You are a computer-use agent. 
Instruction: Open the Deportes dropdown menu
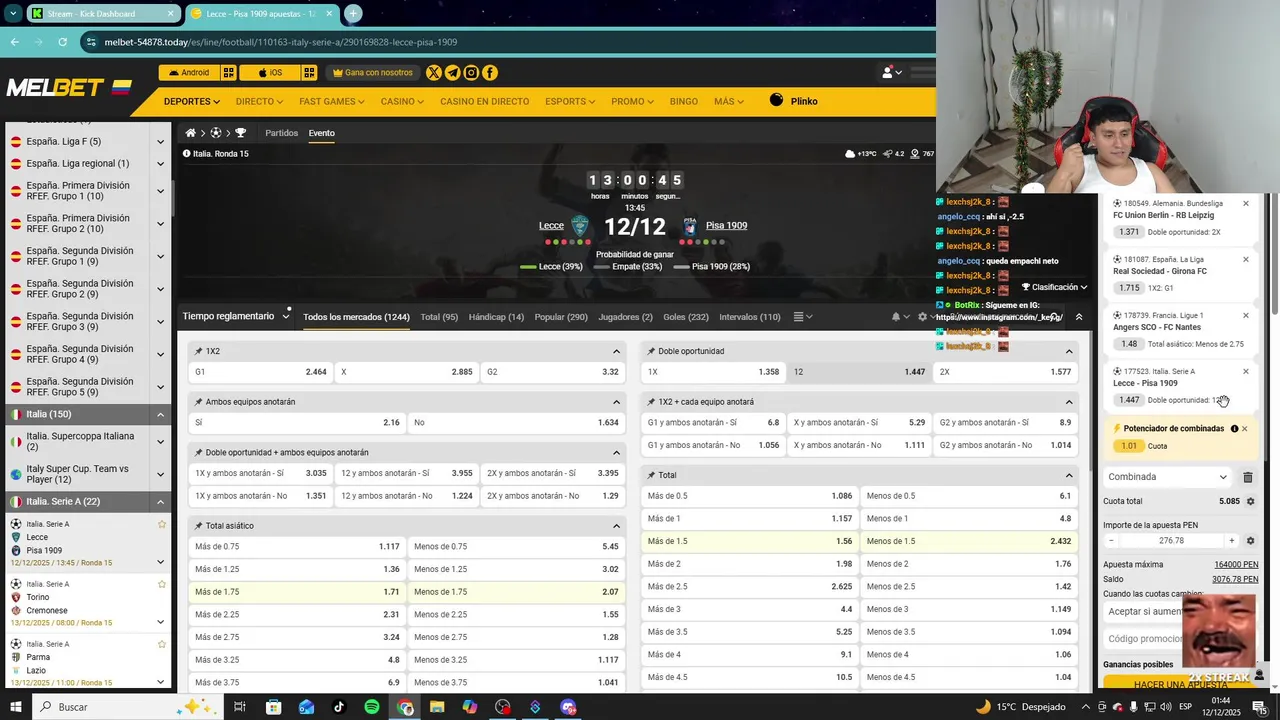[192, 101]
